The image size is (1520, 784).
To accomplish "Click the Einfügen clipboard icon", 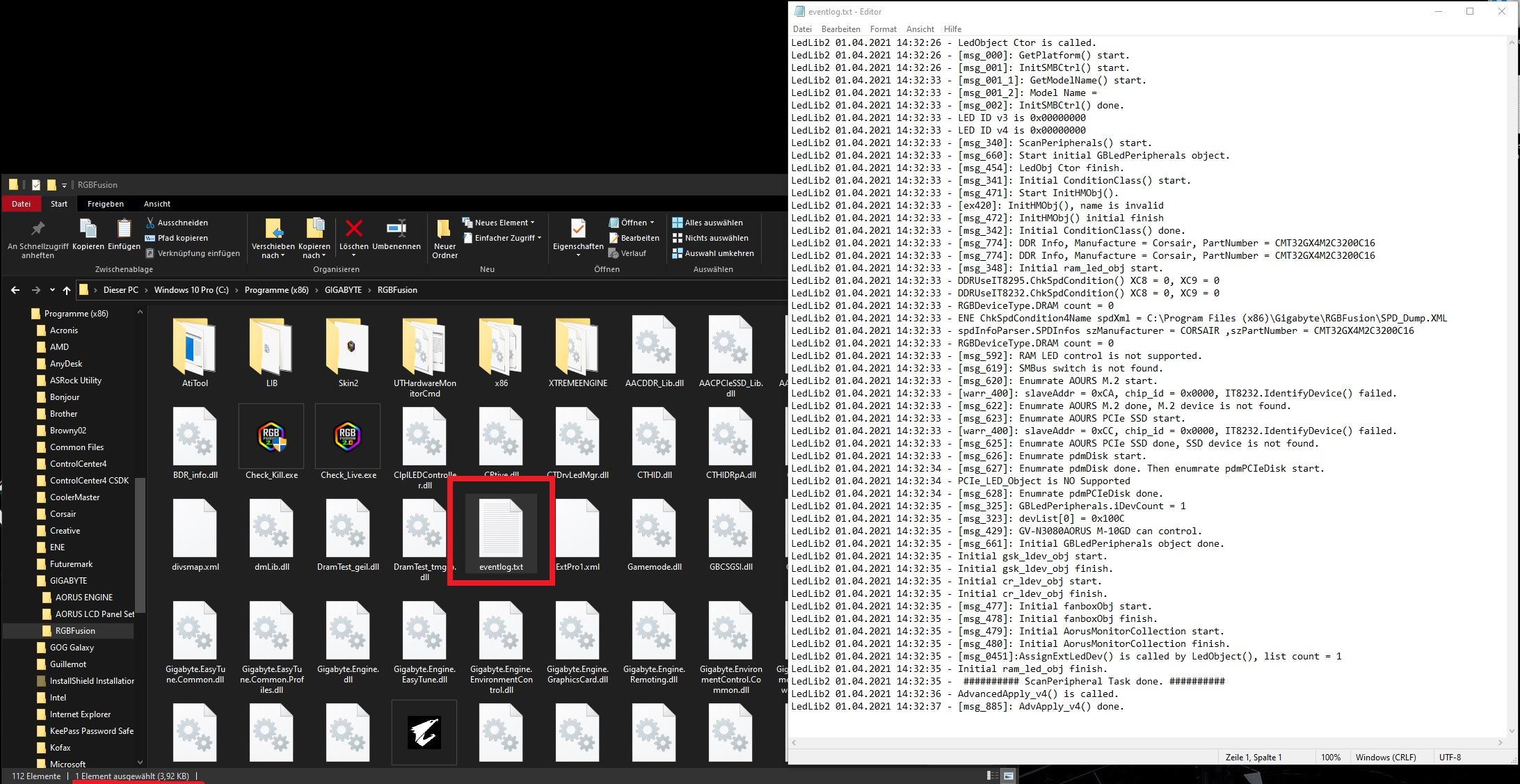I will pyautogui.click(x=124, y=234).
